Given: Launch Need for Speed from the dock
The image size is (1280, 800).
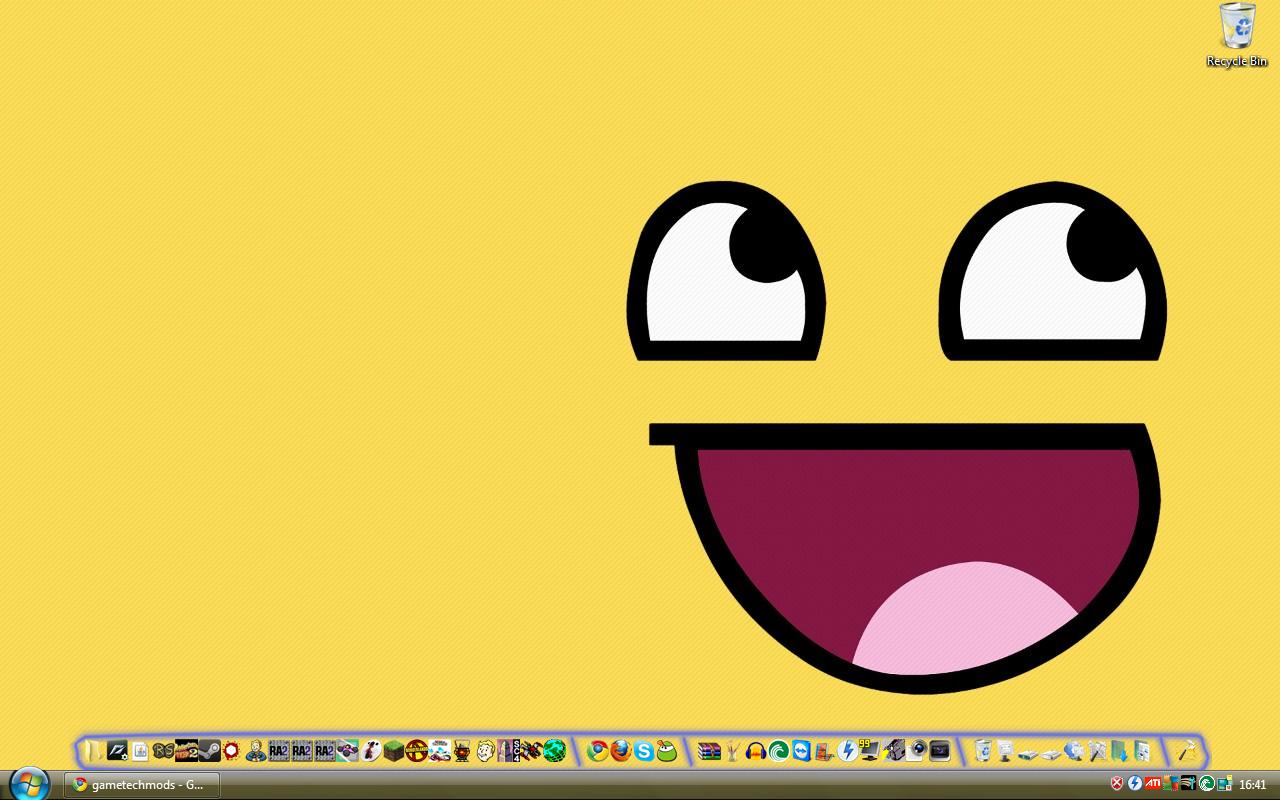Looking at the screenshot, I should [117, 750].
